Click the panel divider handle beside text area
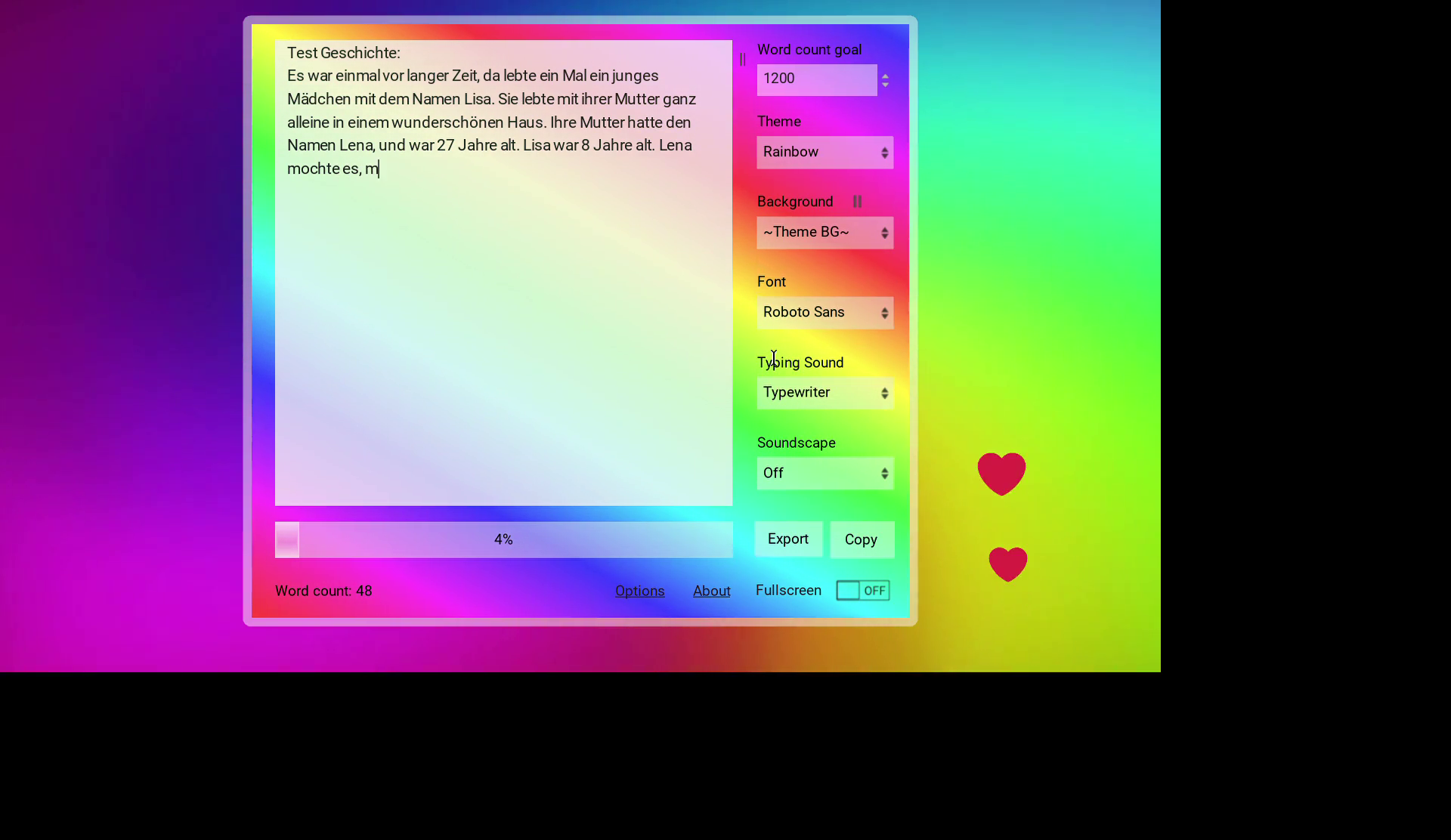This screenshot has height=840, width=1451. (x=742, y=59)
